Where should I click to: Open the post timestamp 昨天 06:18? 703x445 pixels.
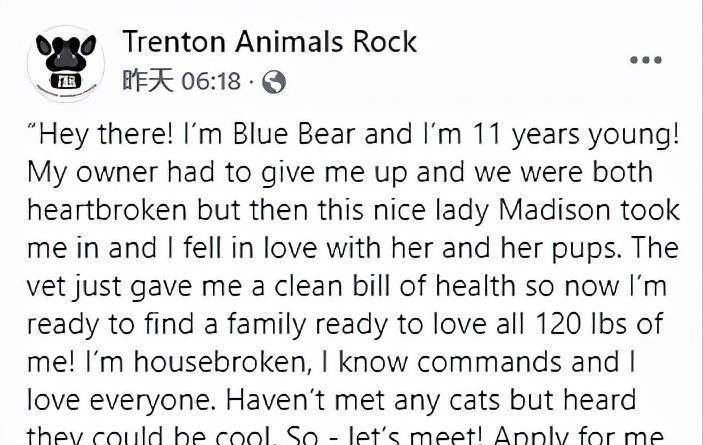(182, 81)
